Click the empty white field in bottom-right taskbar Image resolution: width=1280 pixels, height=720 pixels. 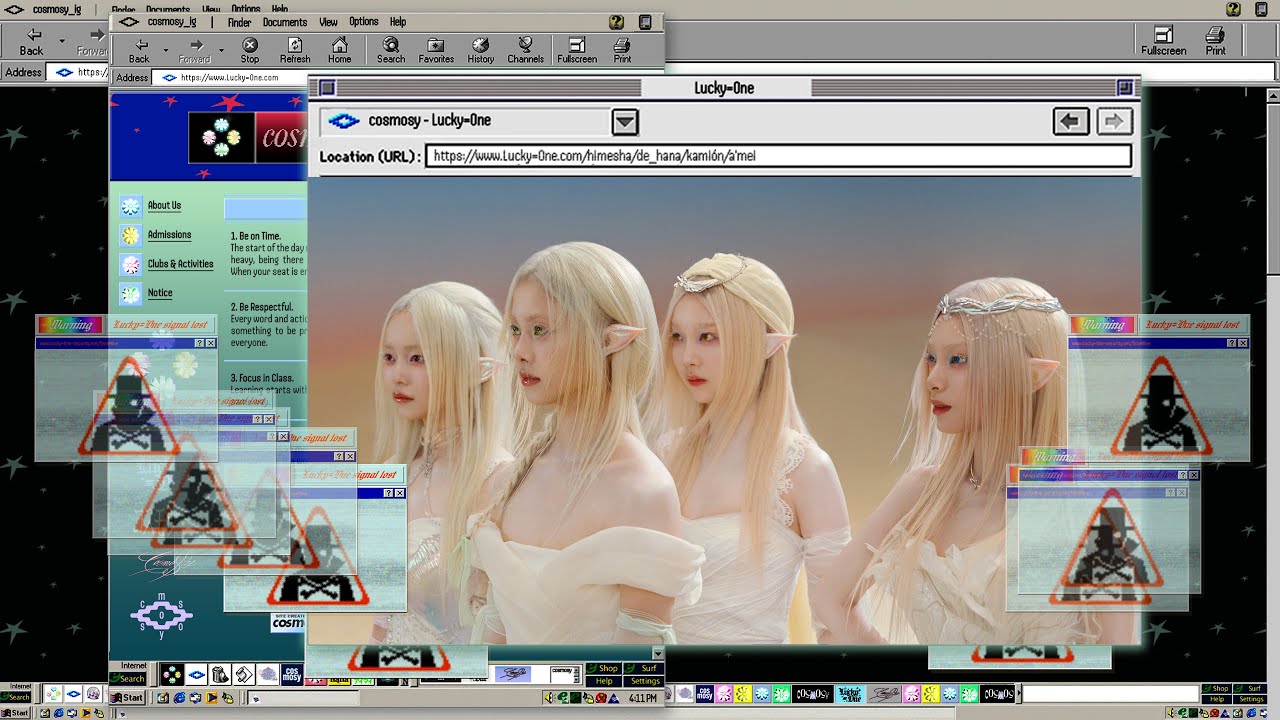(x=1109, y=694)
